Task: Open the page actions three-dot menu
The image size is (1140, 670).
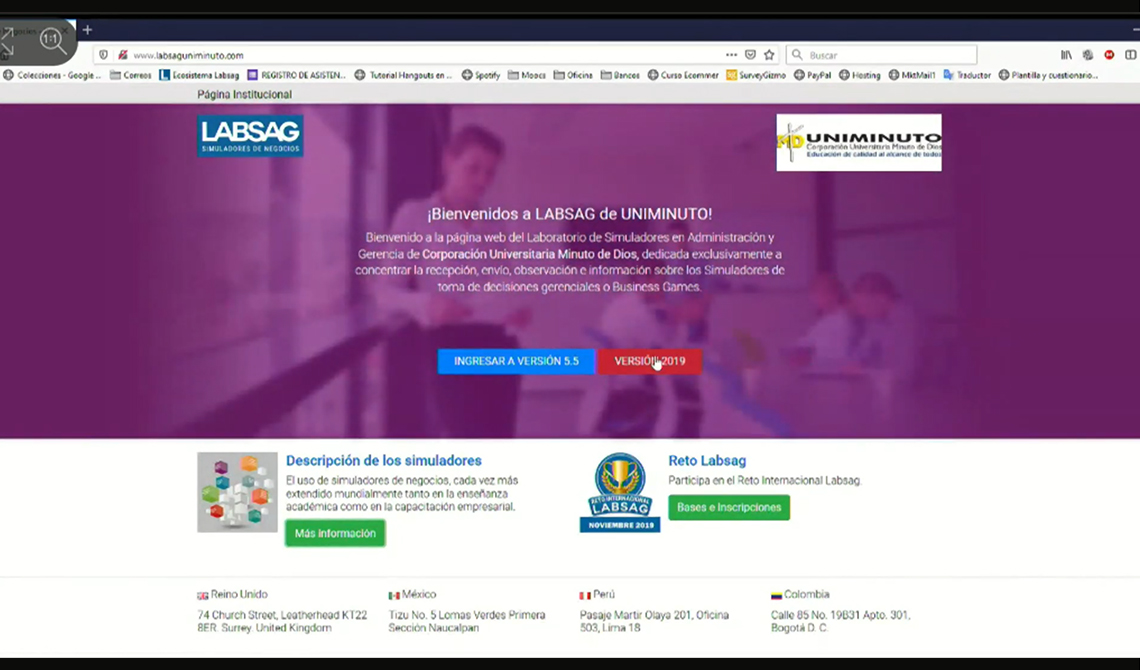Action: [x=731, y=55]
